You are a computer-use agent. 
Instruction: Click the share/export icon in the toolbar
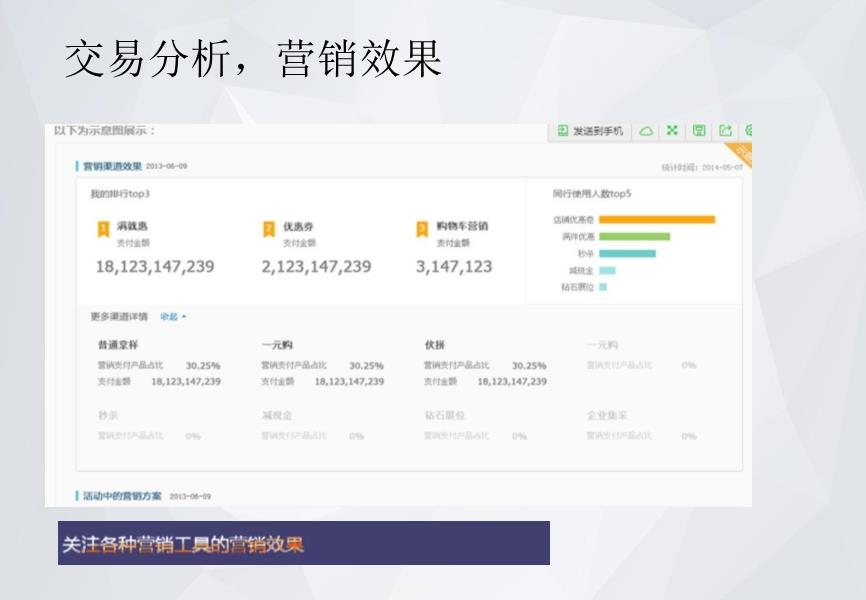pyautogui.click(x=726, y=130)
